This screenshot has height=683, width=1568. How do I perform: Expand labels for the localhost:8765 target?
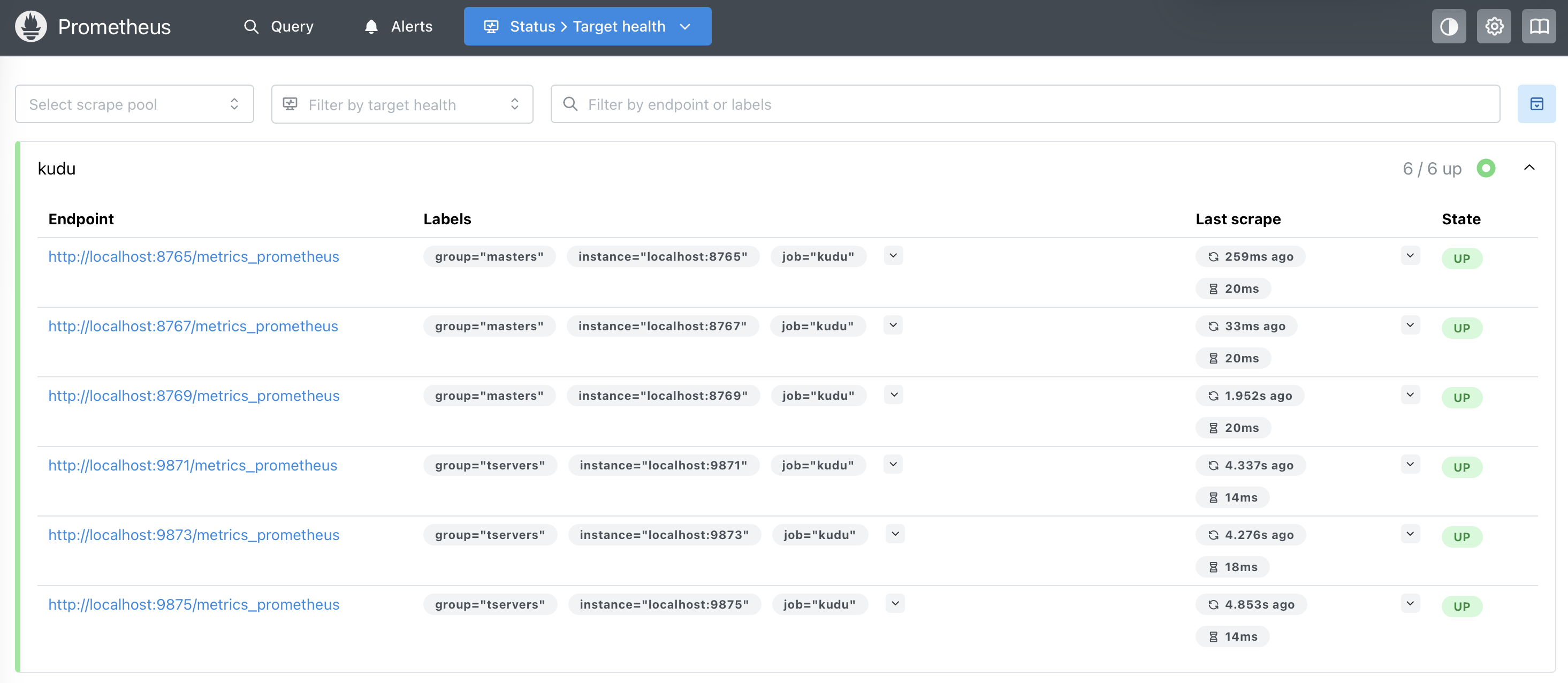(893, 256)
